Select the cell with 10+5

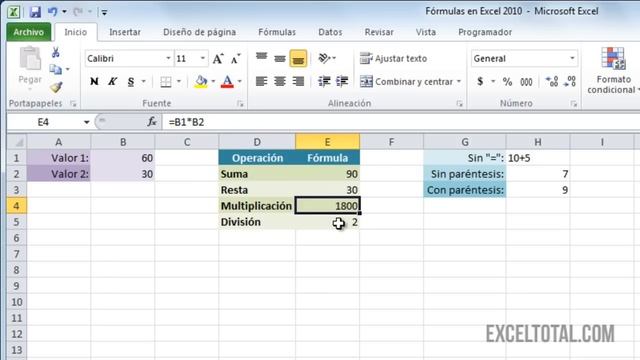point(538,158)
